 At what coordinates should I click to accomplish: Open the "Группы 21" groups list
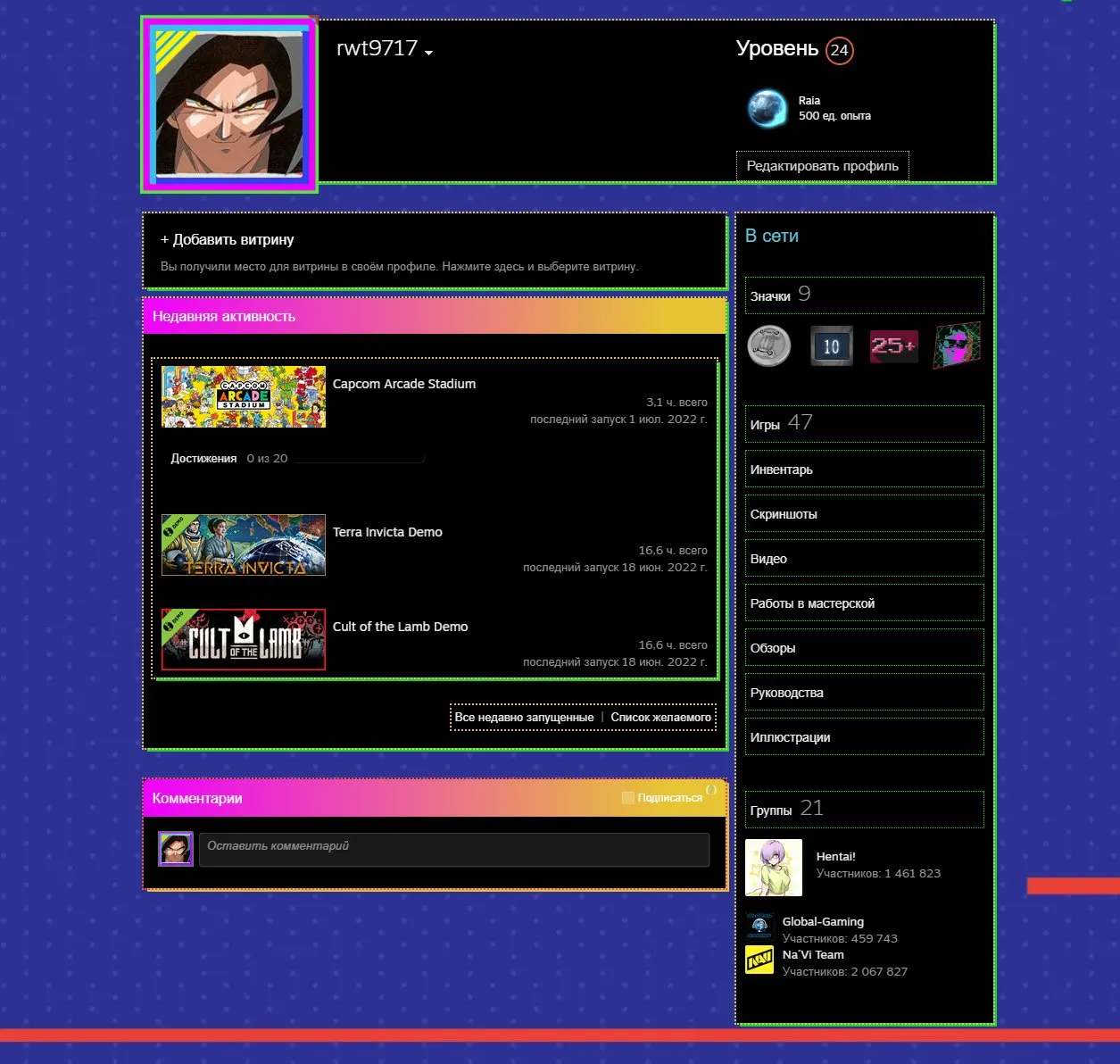pyautogui.click(x=865, y=810)
